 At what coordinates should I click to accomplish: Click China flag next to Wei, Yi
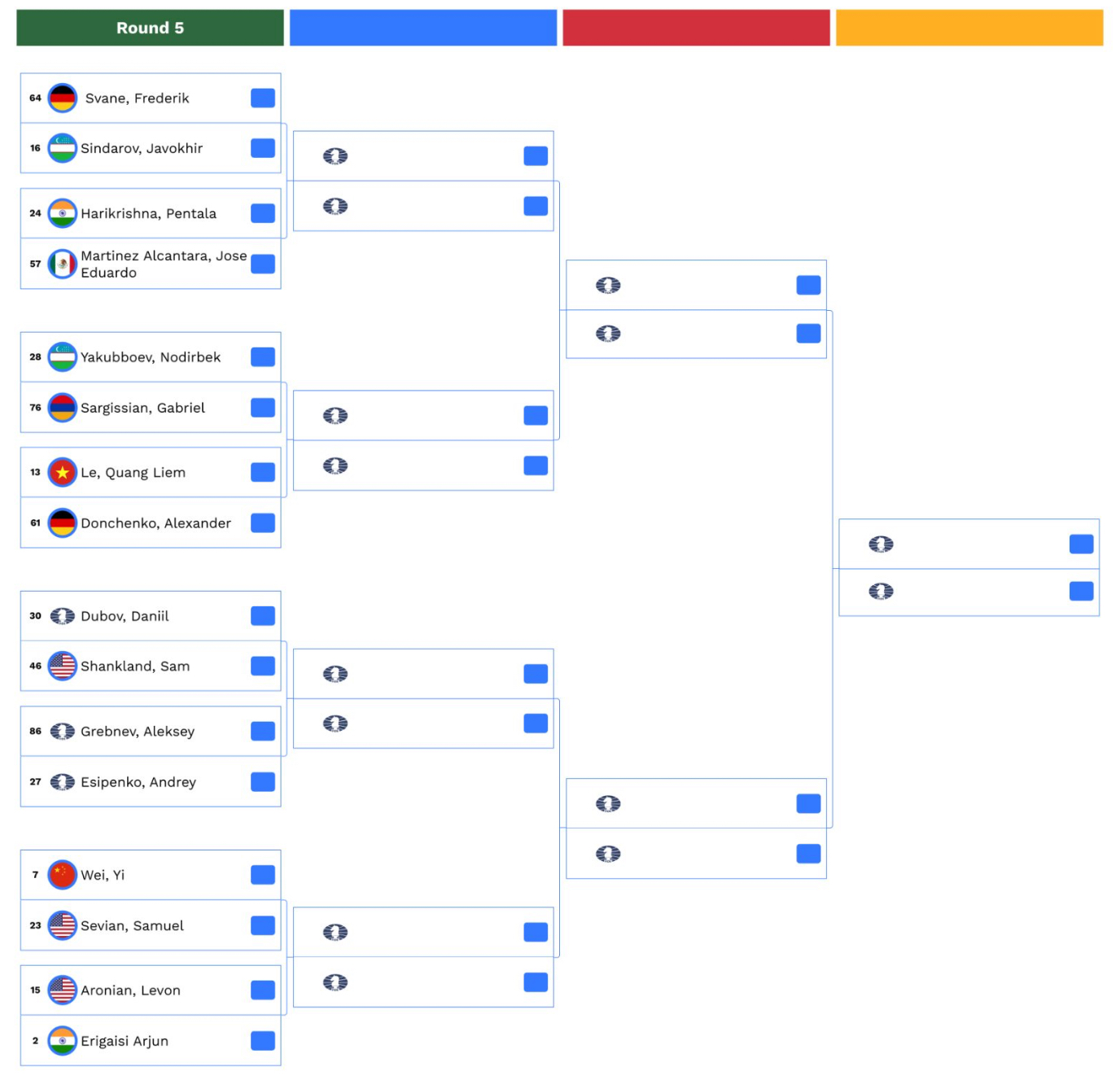coord(63,875)
